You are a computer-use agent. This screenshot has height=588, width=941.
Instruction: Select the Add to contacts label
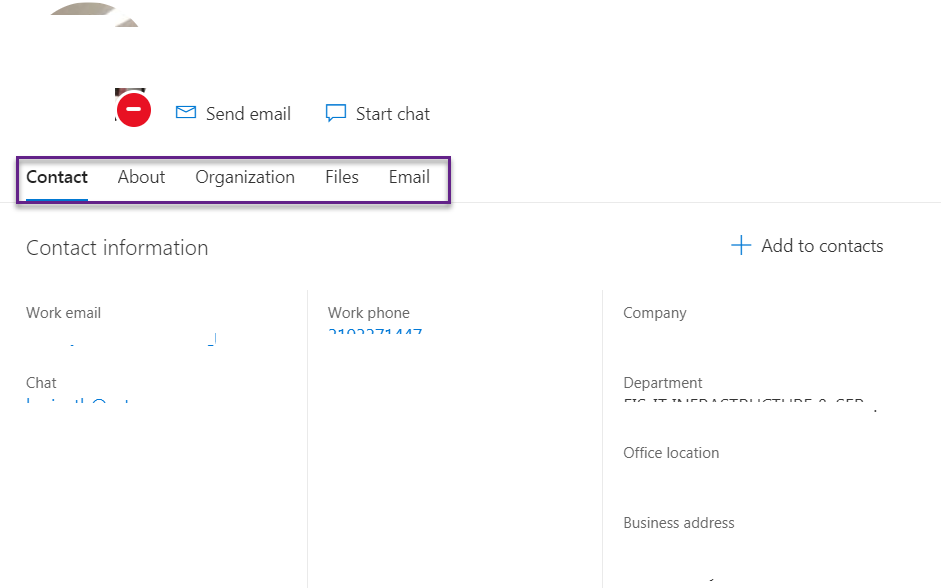822,246
